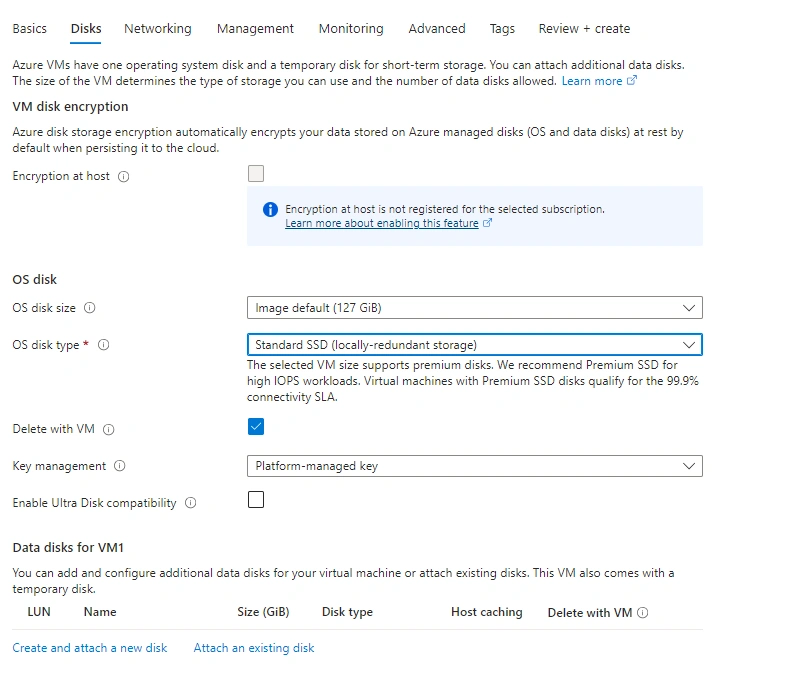Click the OS disk type dropdown chevron
Viewport: 810px width, 696px height.
click(x=689, y=345)
